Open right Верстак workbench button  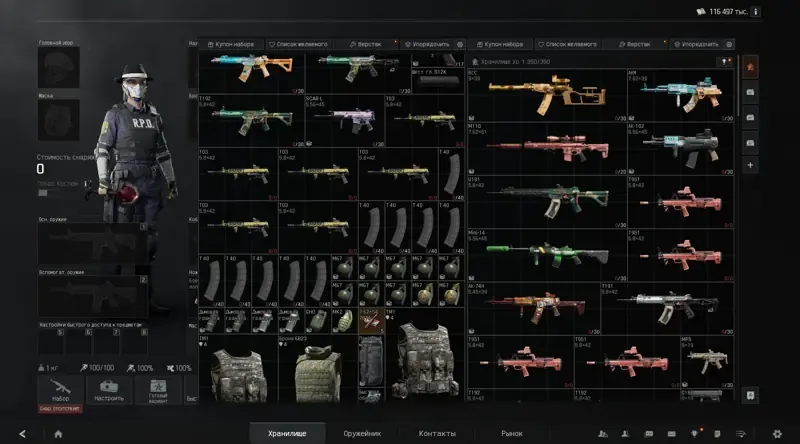(x=635, y=44)
